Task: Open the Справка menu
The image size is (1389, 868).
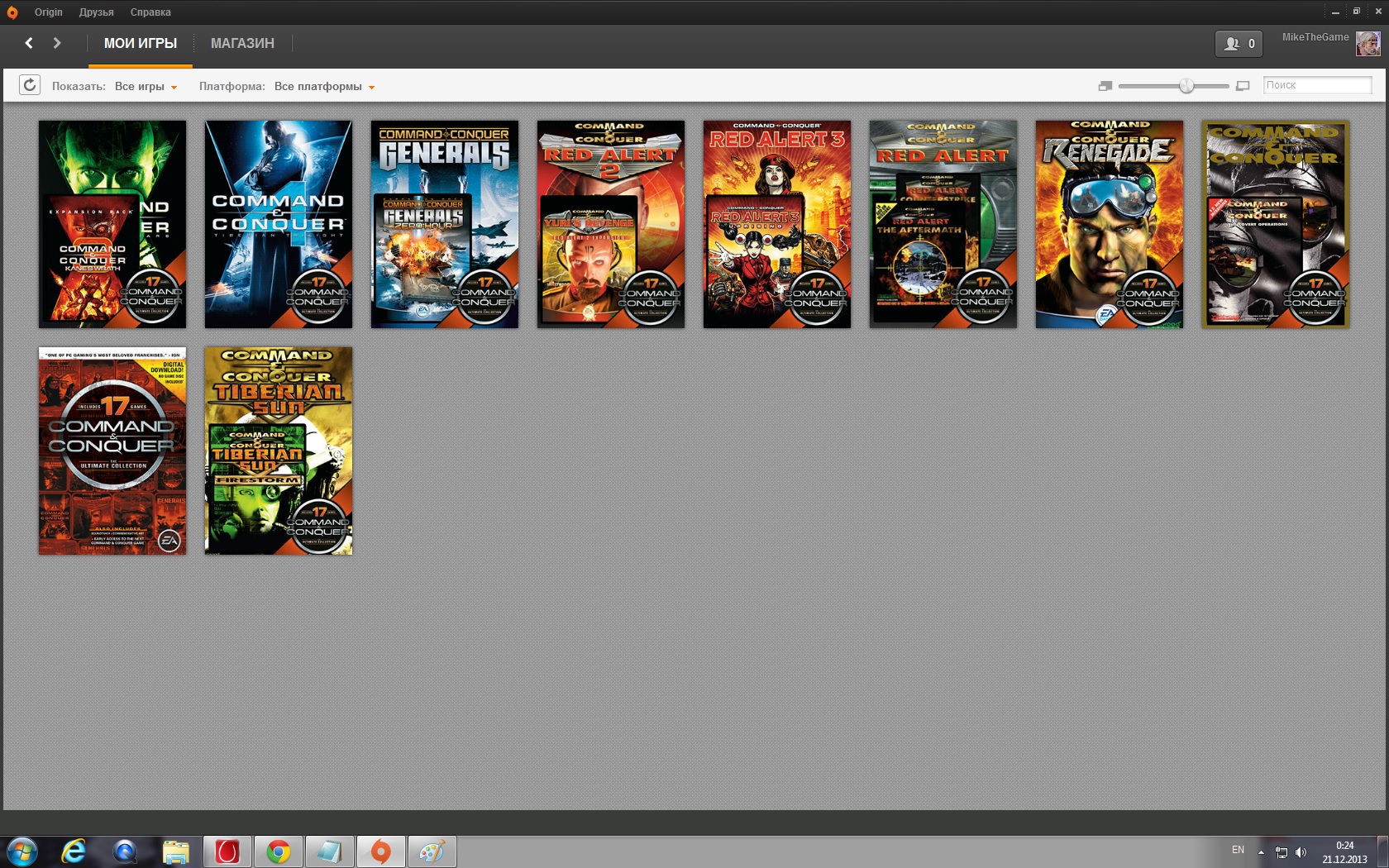Action: click(150, 12)
